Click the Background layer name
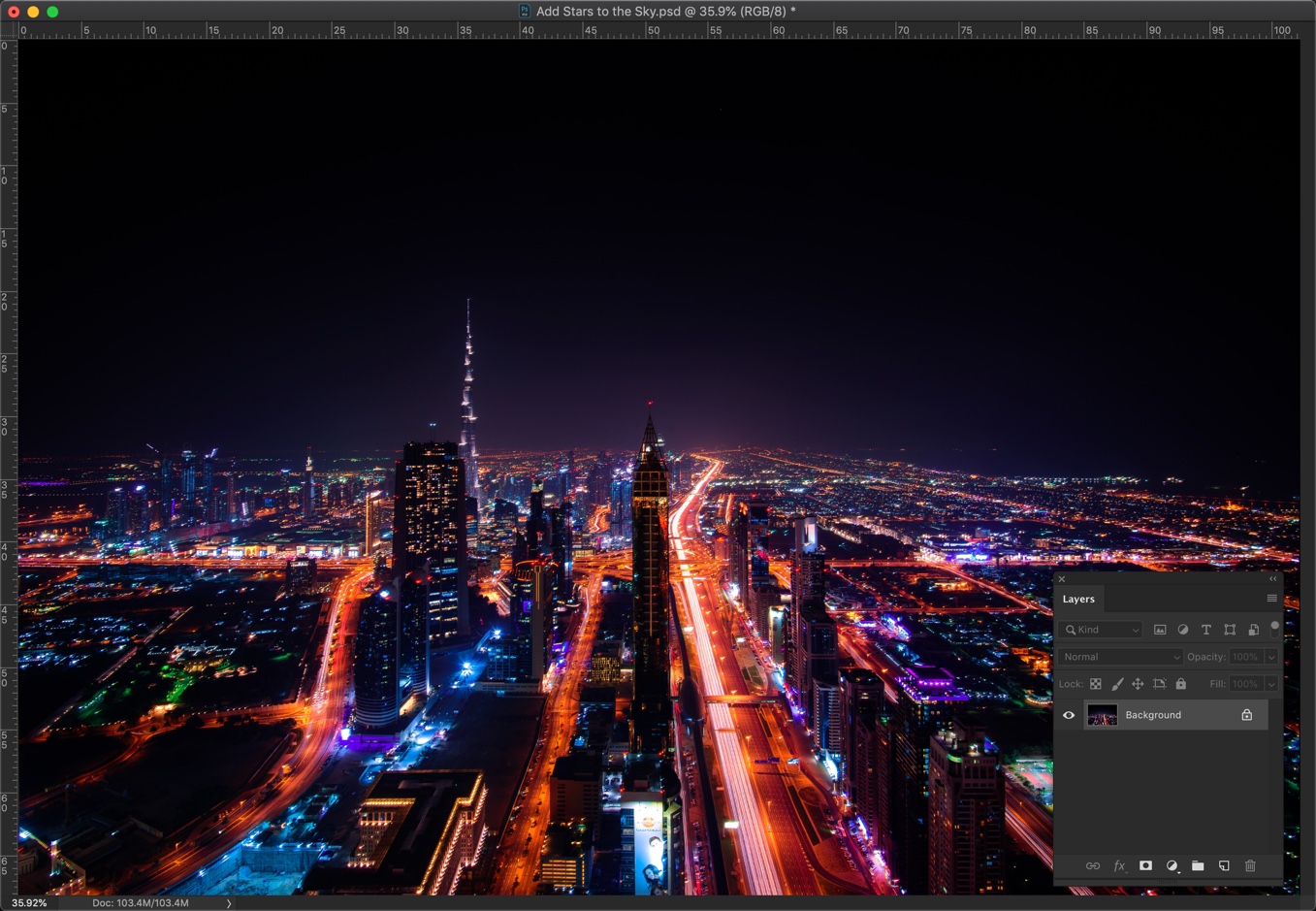This screenshot has width=1316, height=911. 1153,715
